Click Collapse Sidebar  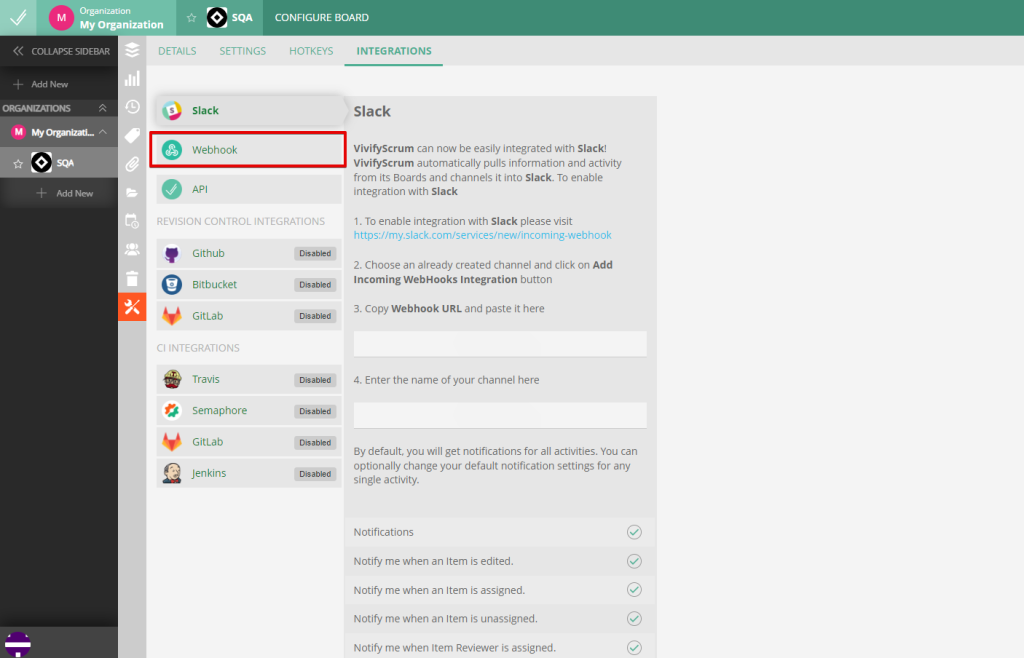click(x=60, y=51)
